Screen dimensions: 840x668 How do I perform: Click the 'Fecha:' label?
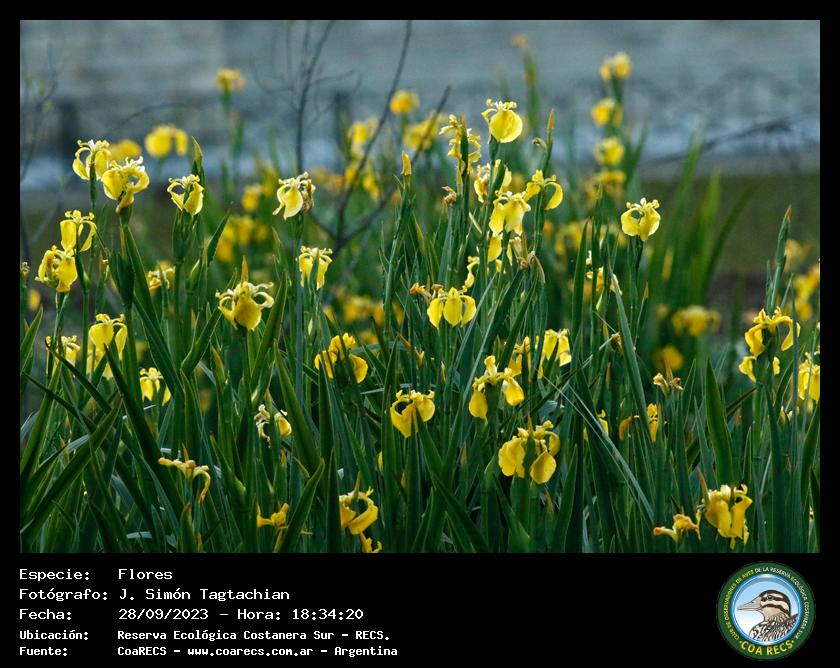pos(46,614)
